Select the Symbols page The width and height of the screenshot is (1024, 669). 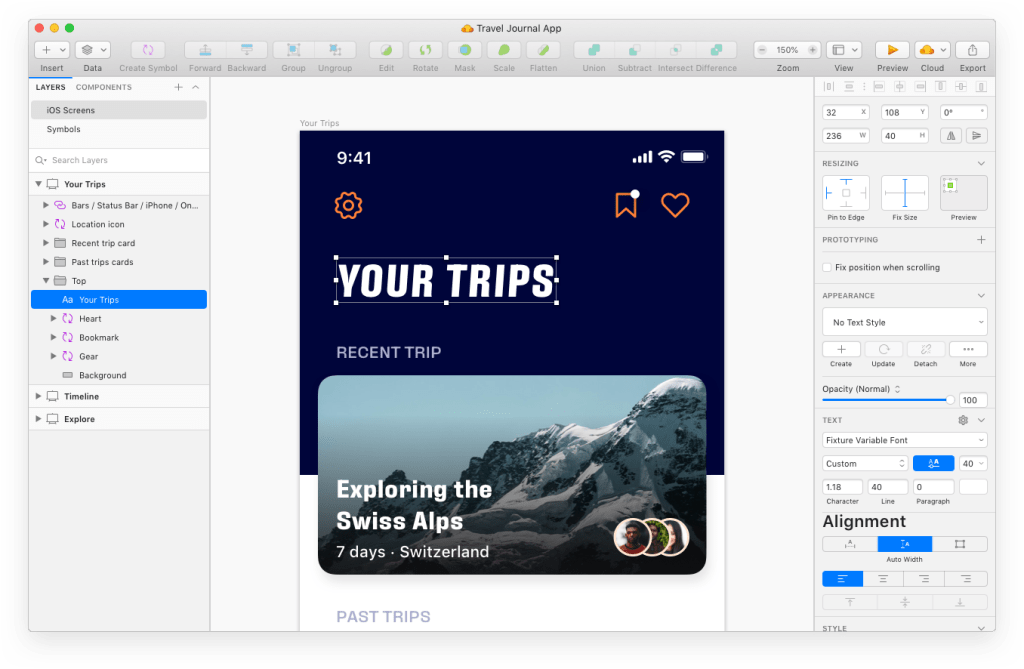point(63,129)
